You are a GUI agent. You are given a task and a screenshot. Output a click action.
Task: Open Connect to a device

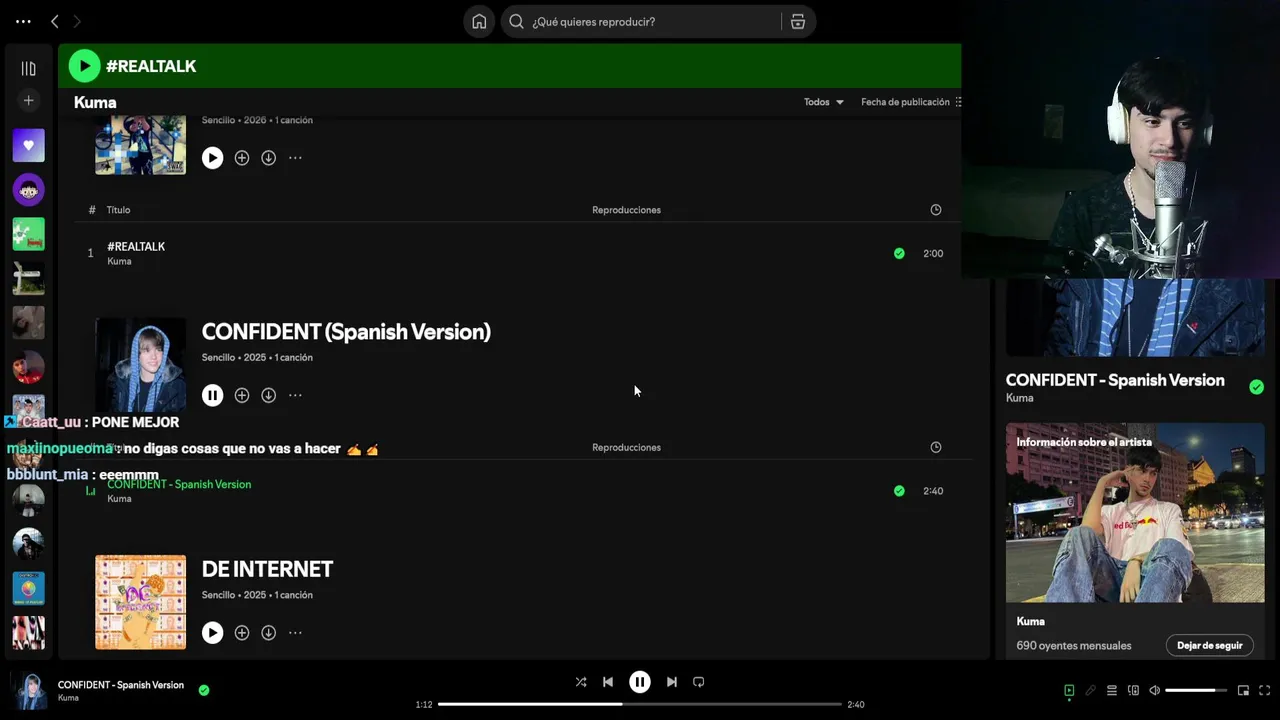1133,690
